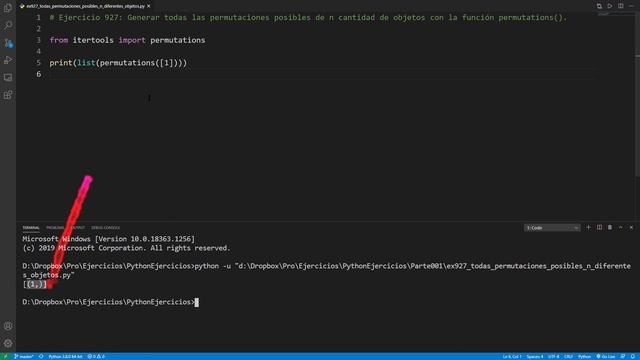This screenshot has height=360, width=640.
Task: Change indentation via Spaces: 4
Action: point(535,356)
